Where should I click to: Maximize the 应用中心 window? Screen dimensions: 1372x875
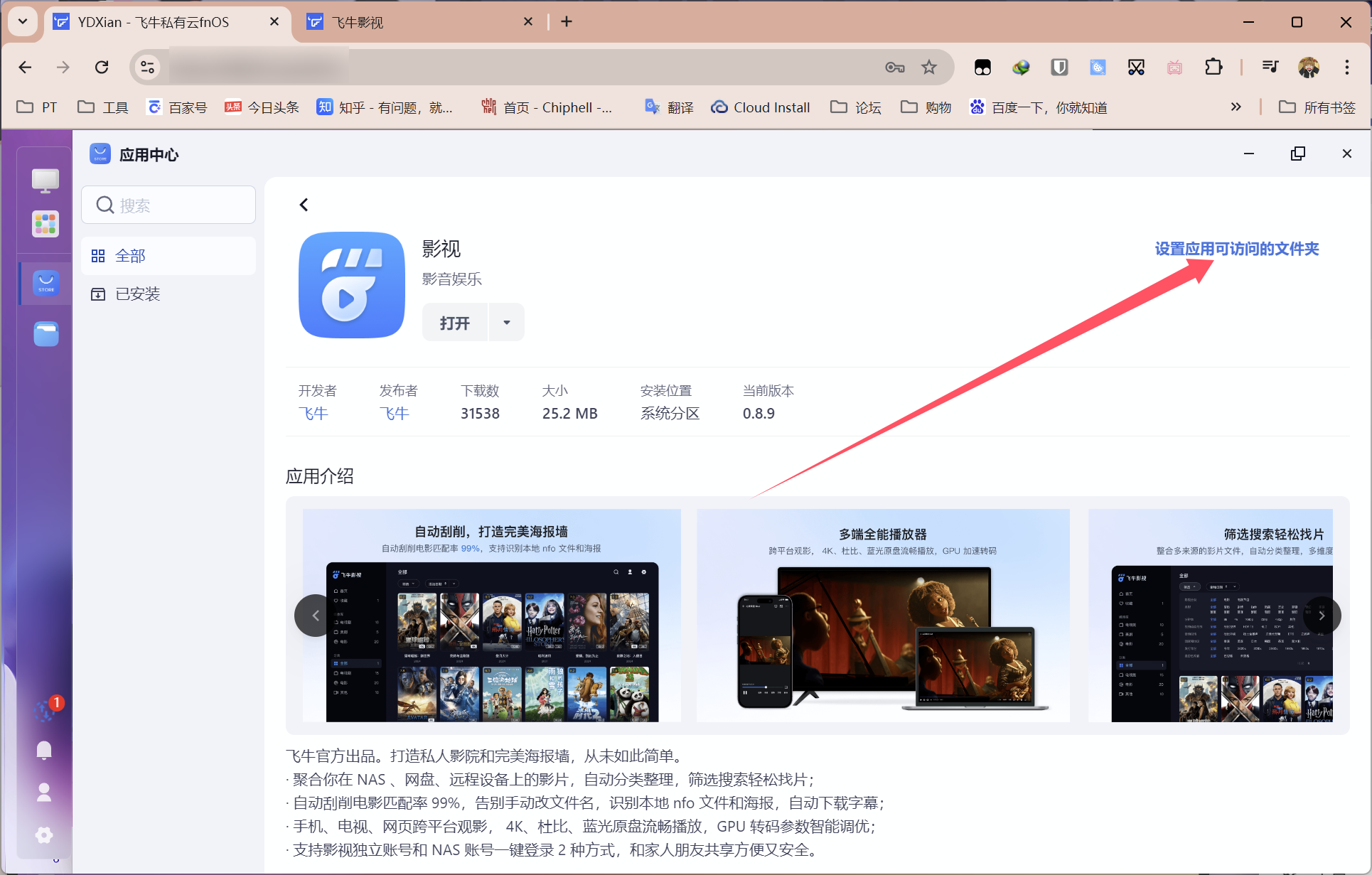click(1298, 154)
